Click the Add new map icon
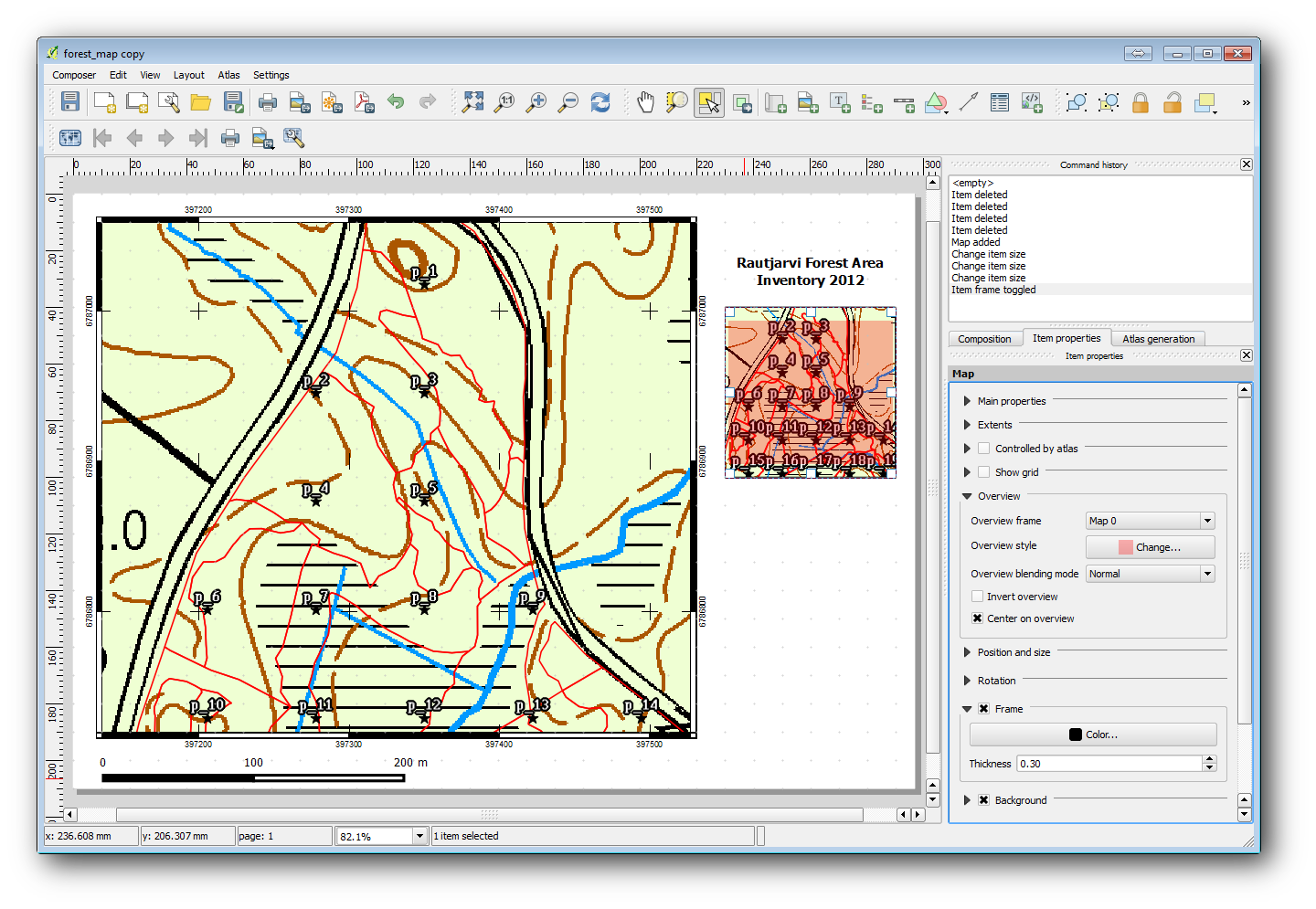Viewport: 1316px width, 909px height. point(776,102)
